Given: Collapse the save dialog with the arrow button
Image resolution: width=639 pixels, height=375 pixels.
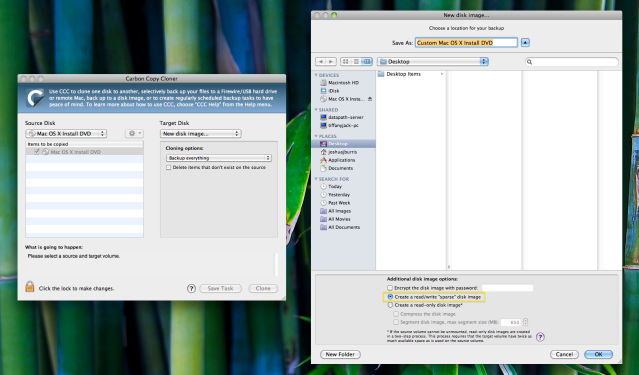Looking at the screenshot, I should click(525, 42).
